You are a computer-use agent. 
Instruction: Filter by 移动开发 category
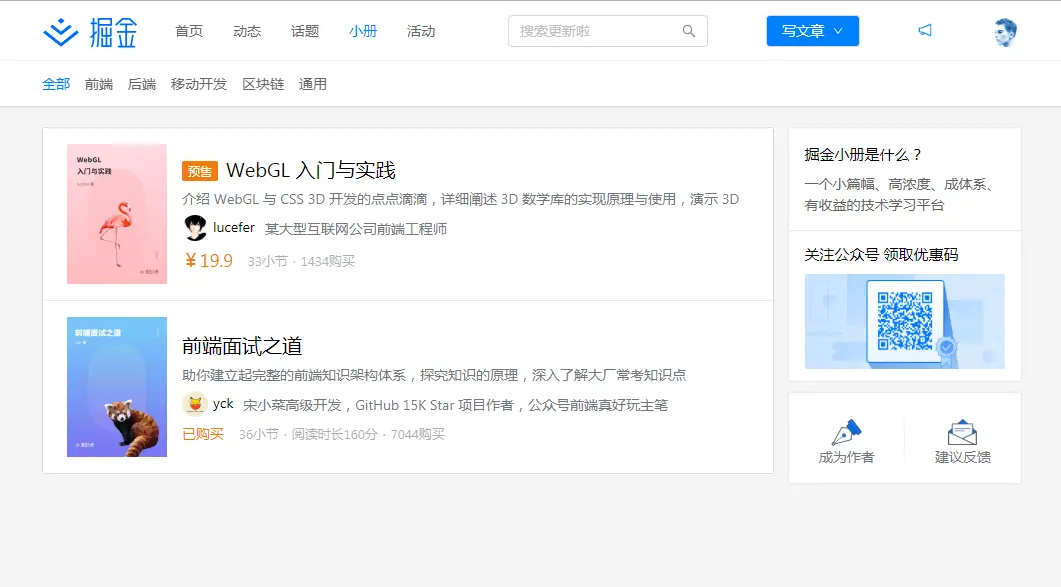click(199, 84)
